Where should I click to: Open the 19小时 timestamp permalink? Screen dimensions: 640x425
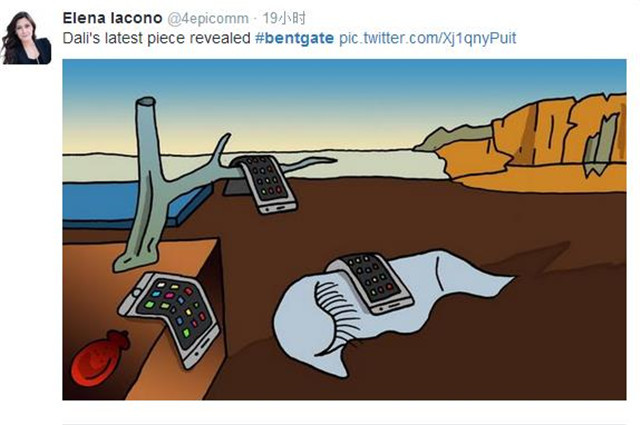(284, 18)
